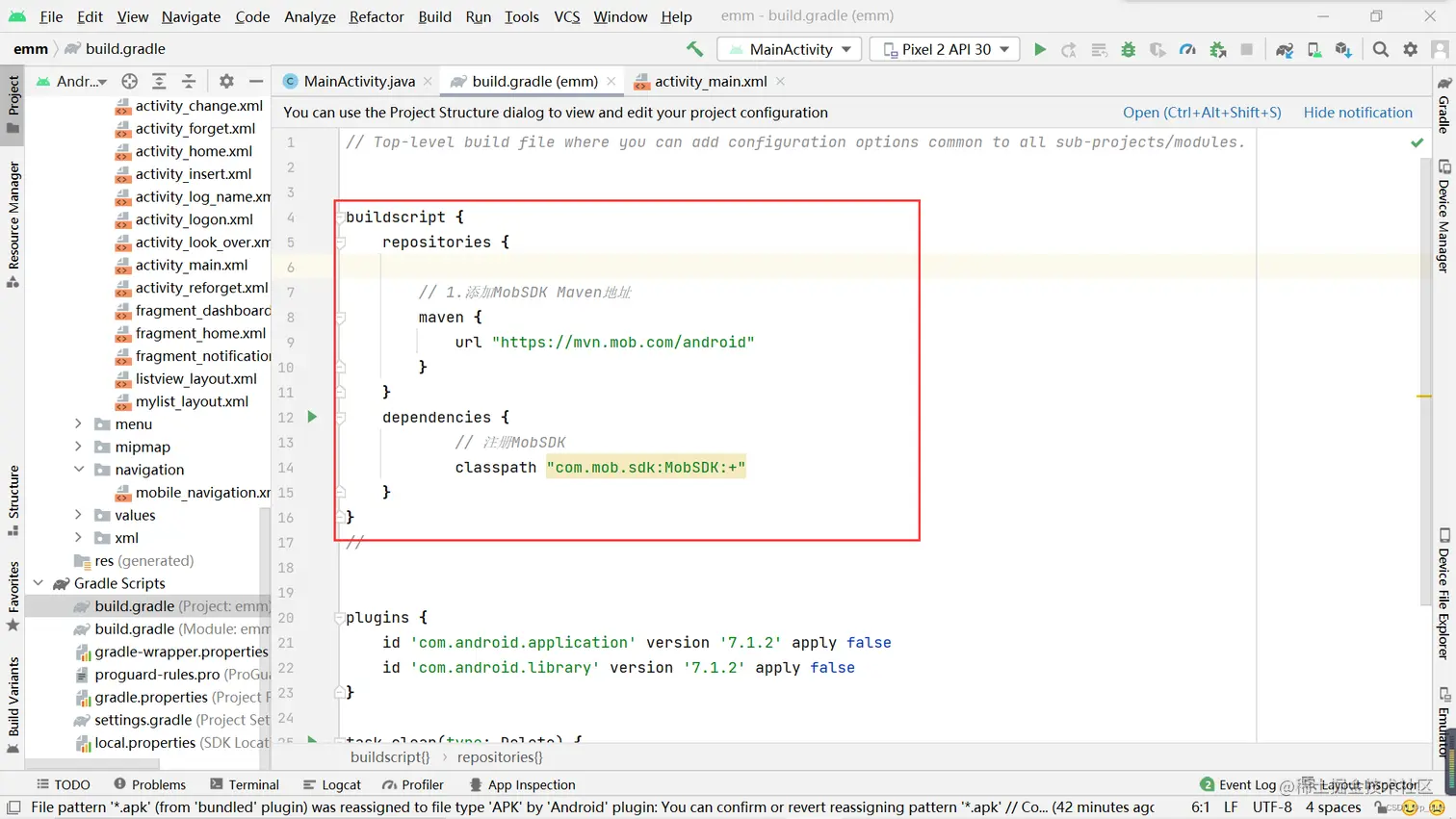Open the Gradle tool window on right edge
The width and height of the screenshot is (1456, 819).
tap(1443, 104)
